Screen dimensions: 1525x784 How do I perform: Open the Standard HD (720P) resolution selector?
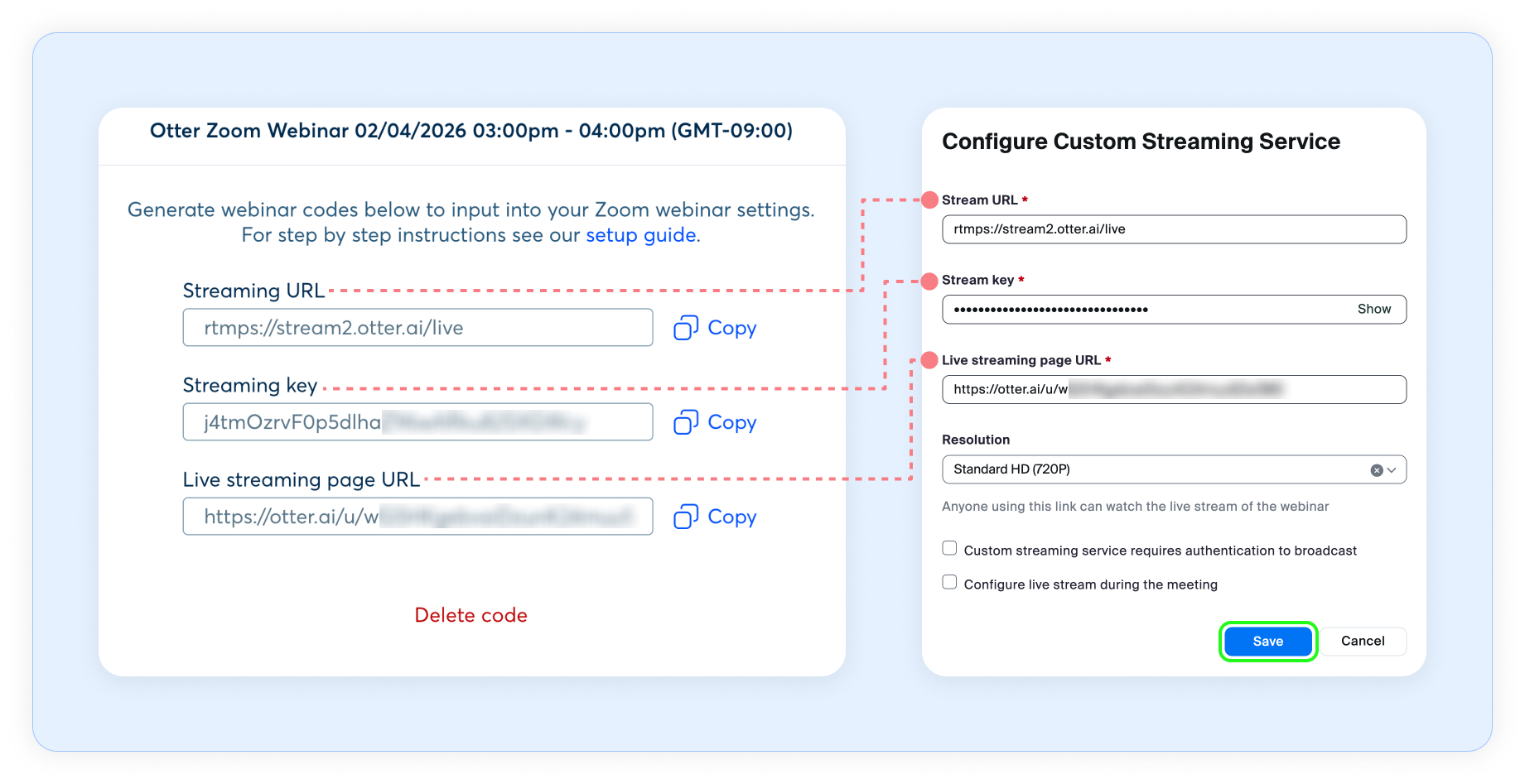click(x=1151, y=469)
